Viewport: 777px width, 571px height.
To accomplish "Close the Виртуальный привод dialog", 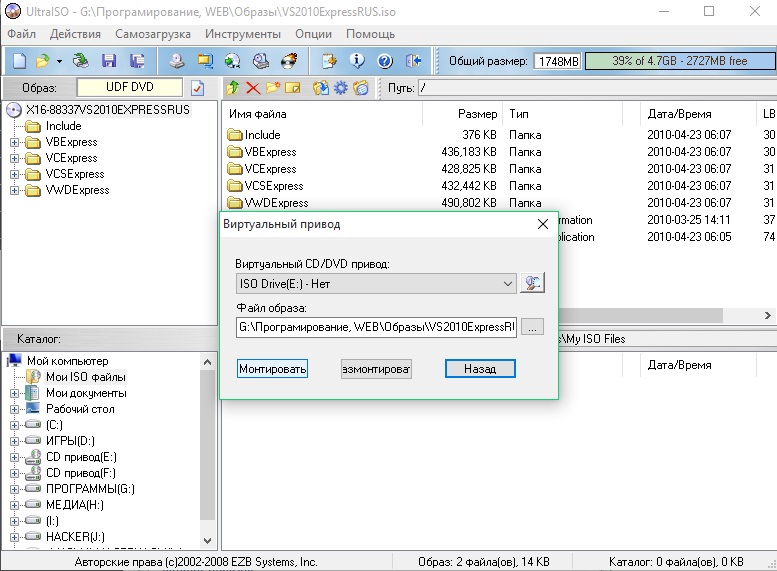I will click(543, 224).
